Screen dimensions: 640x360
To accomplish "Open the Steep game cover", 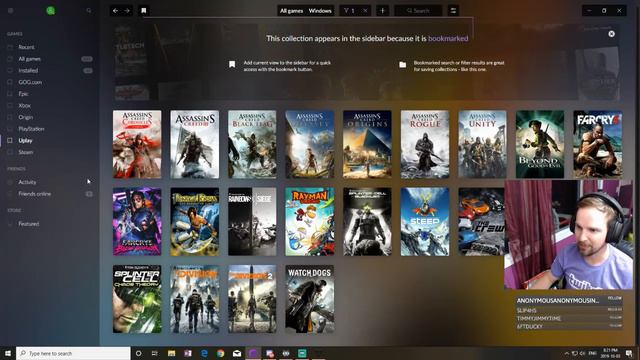I will [x=425, y=222].
